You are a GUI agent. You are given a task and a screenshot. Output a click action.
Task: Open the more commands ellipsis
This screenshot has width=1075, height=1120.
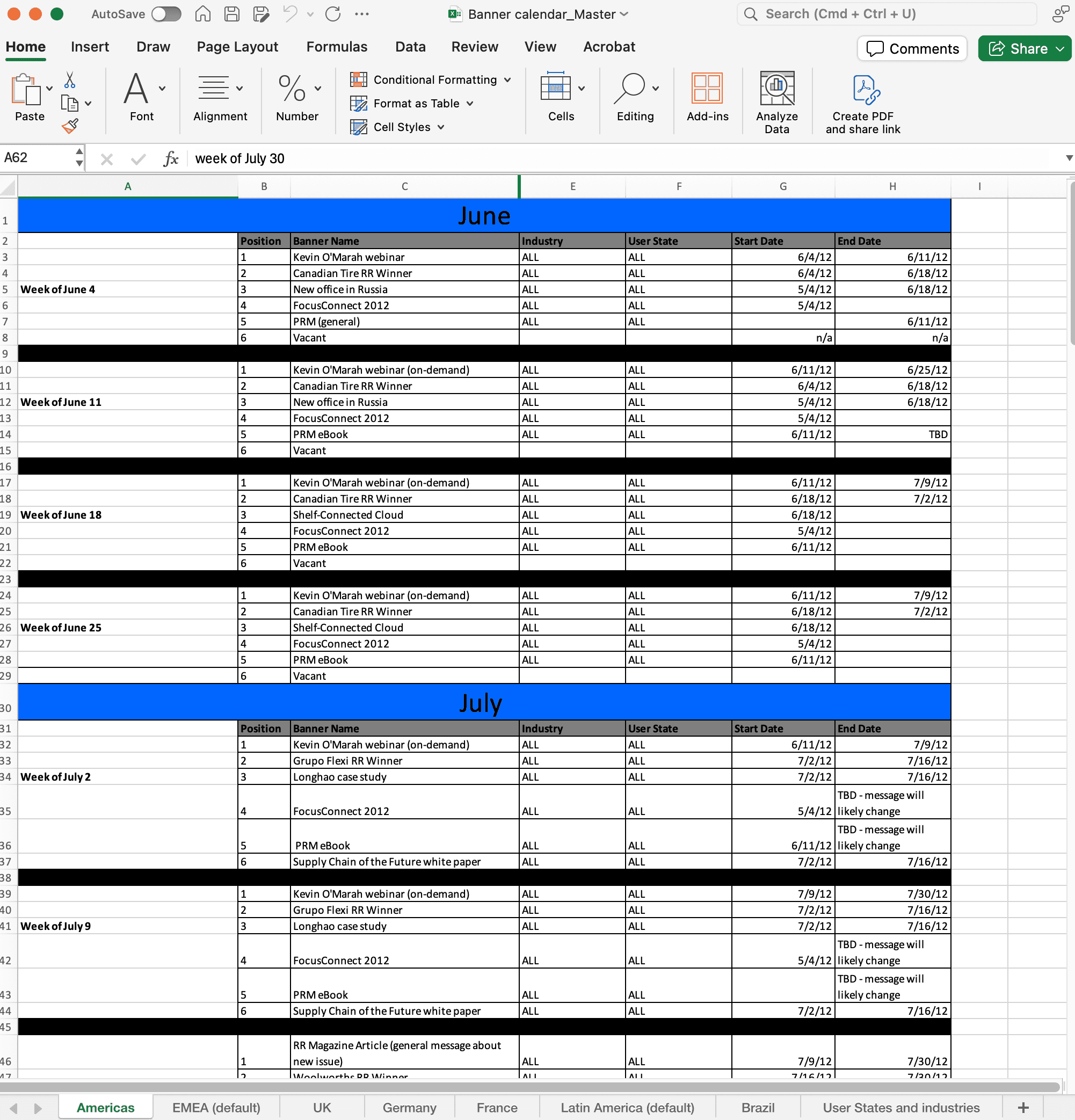(x=362, y=14)
